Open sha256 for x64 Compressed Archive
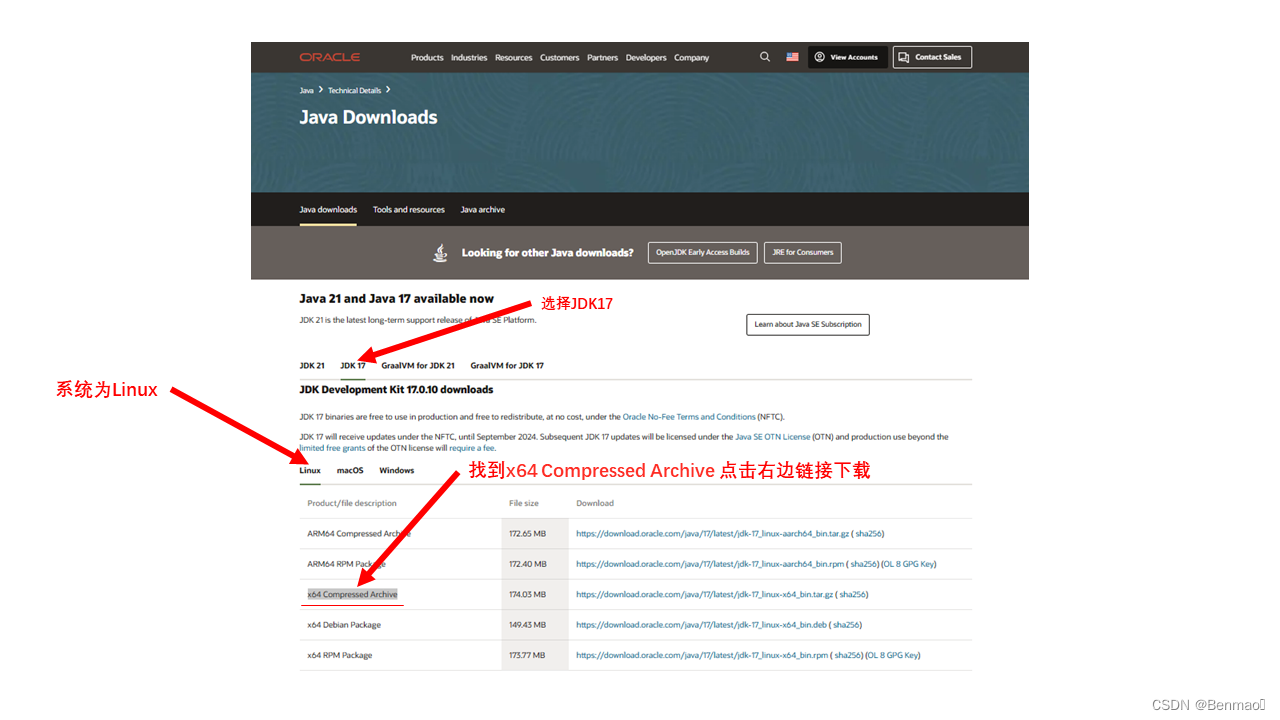 [853, 595]
